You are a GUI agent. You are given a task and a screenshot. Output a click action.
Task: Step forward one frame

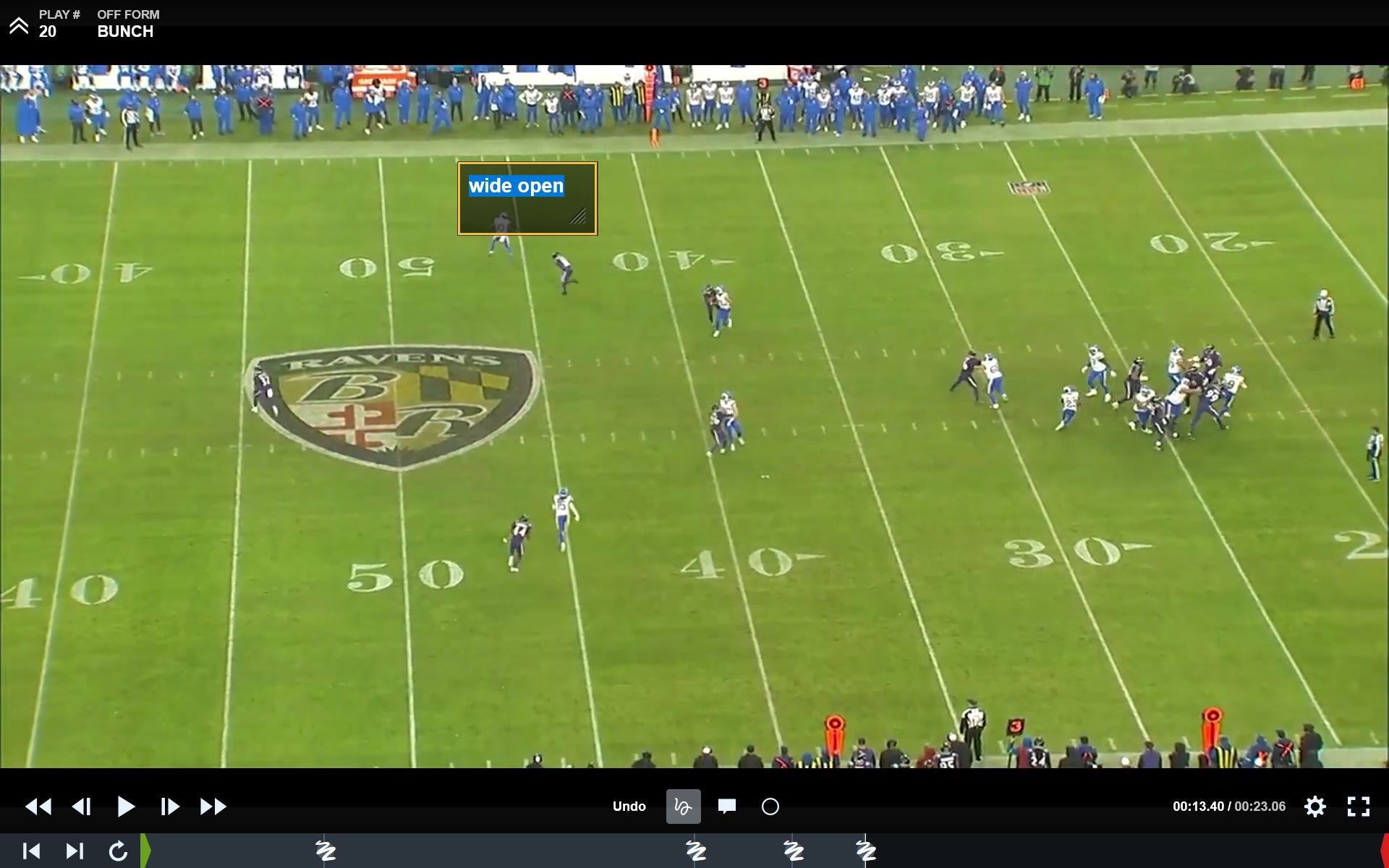click(170, 807)
